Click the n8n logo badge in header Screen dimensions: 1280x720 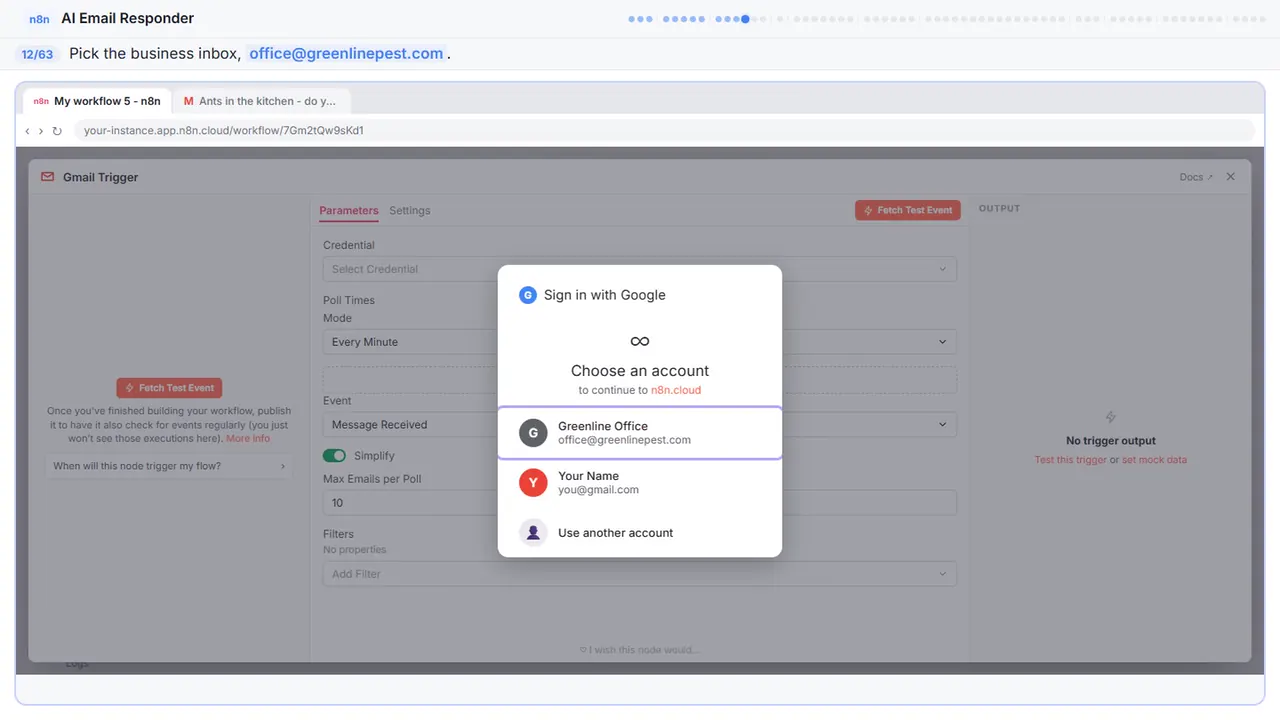pyautogui.click(x=39, y=18)
